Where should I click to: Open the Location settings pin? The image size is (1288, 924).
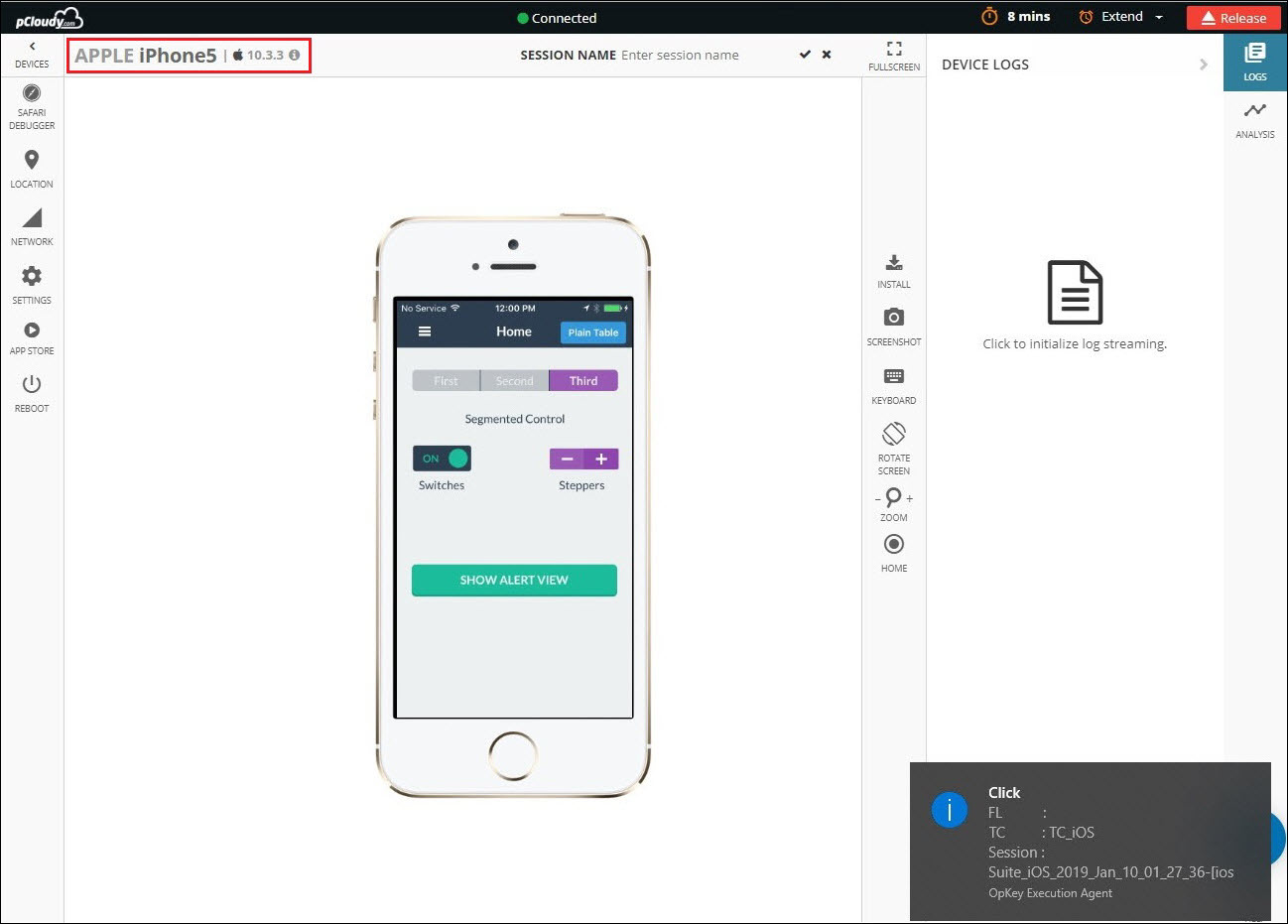32,169
